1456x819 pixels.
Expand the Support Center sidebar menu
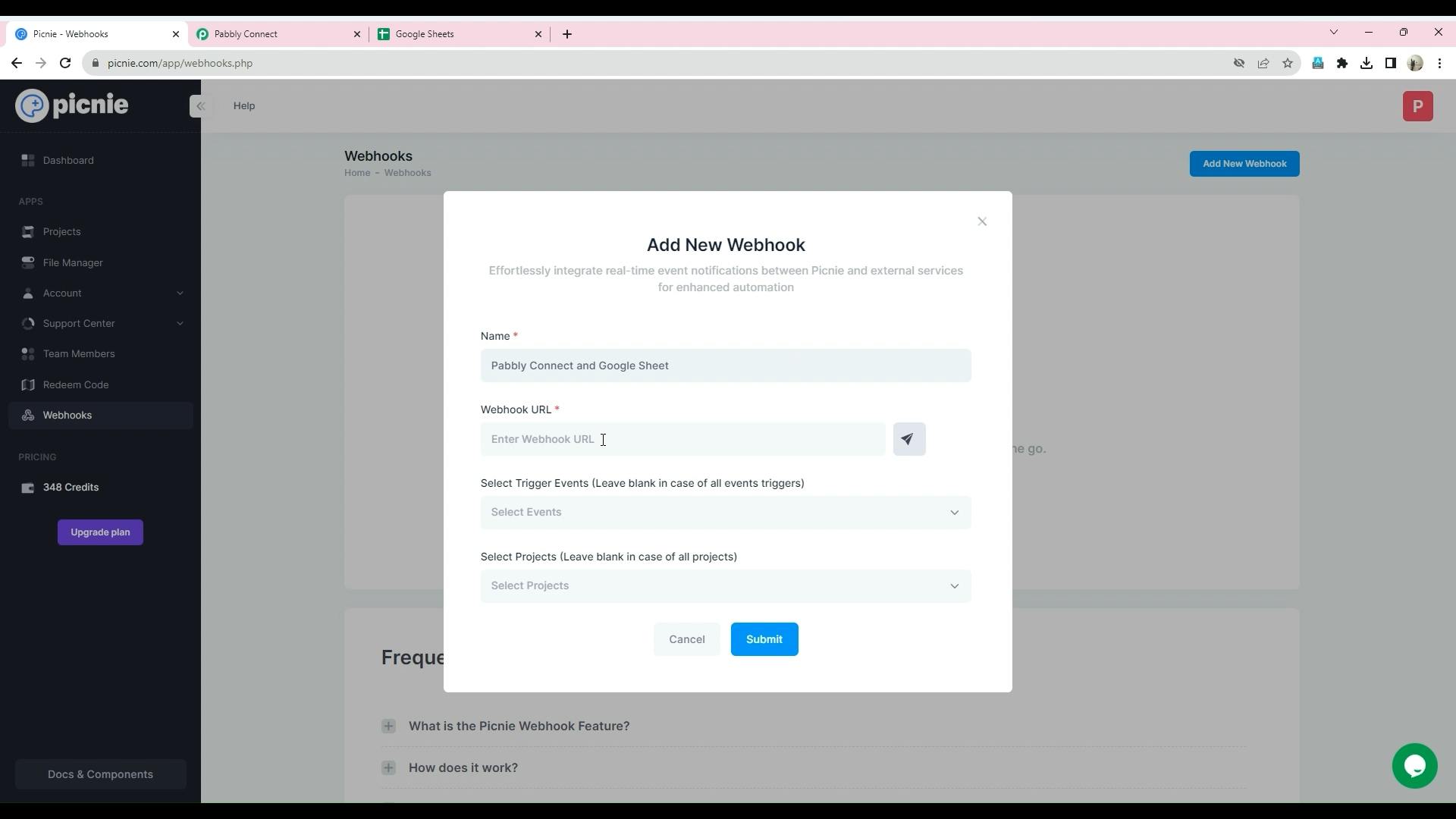(101, 323)
